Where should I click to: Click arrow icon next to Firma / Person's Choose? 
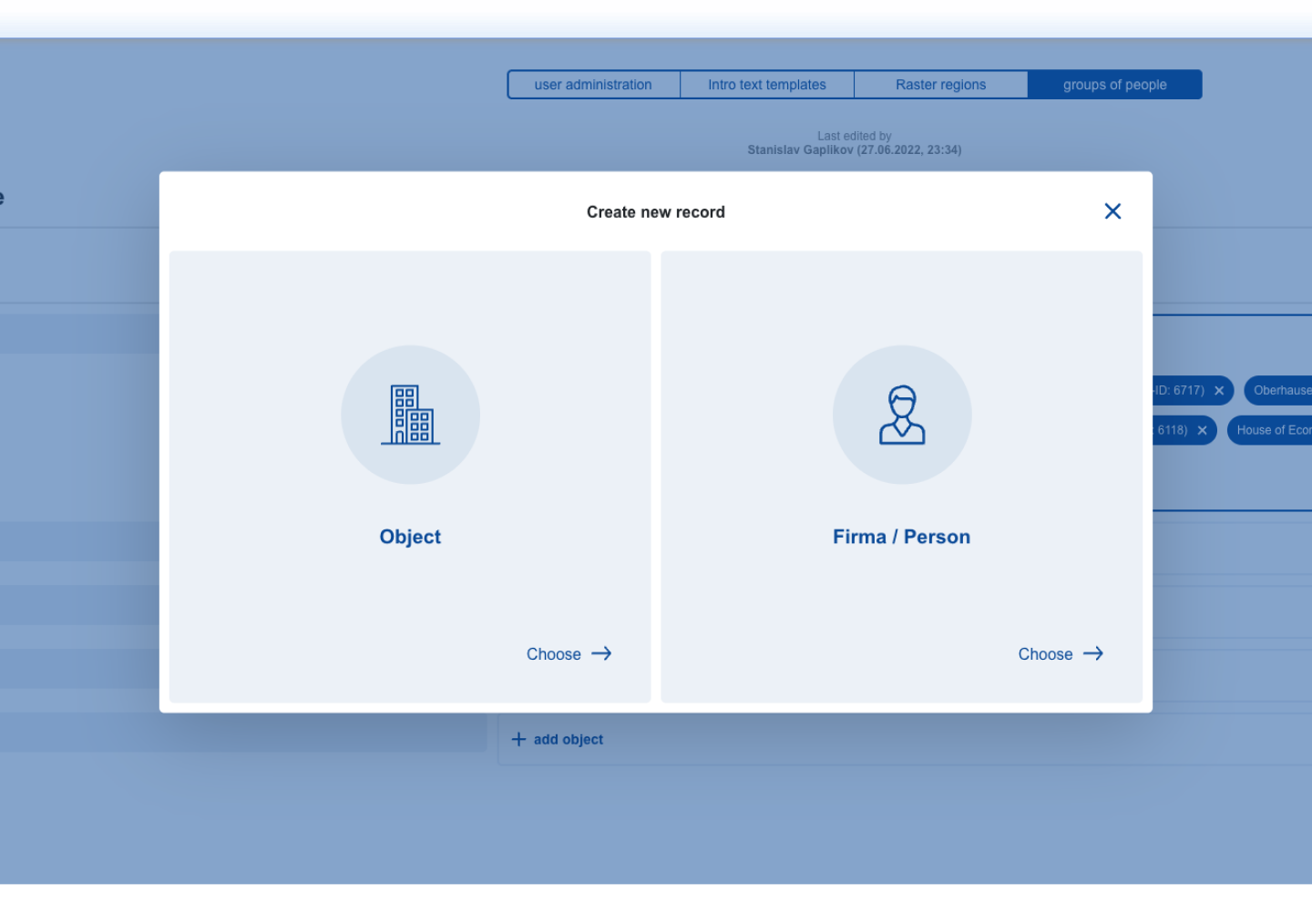pos(1093,653)
